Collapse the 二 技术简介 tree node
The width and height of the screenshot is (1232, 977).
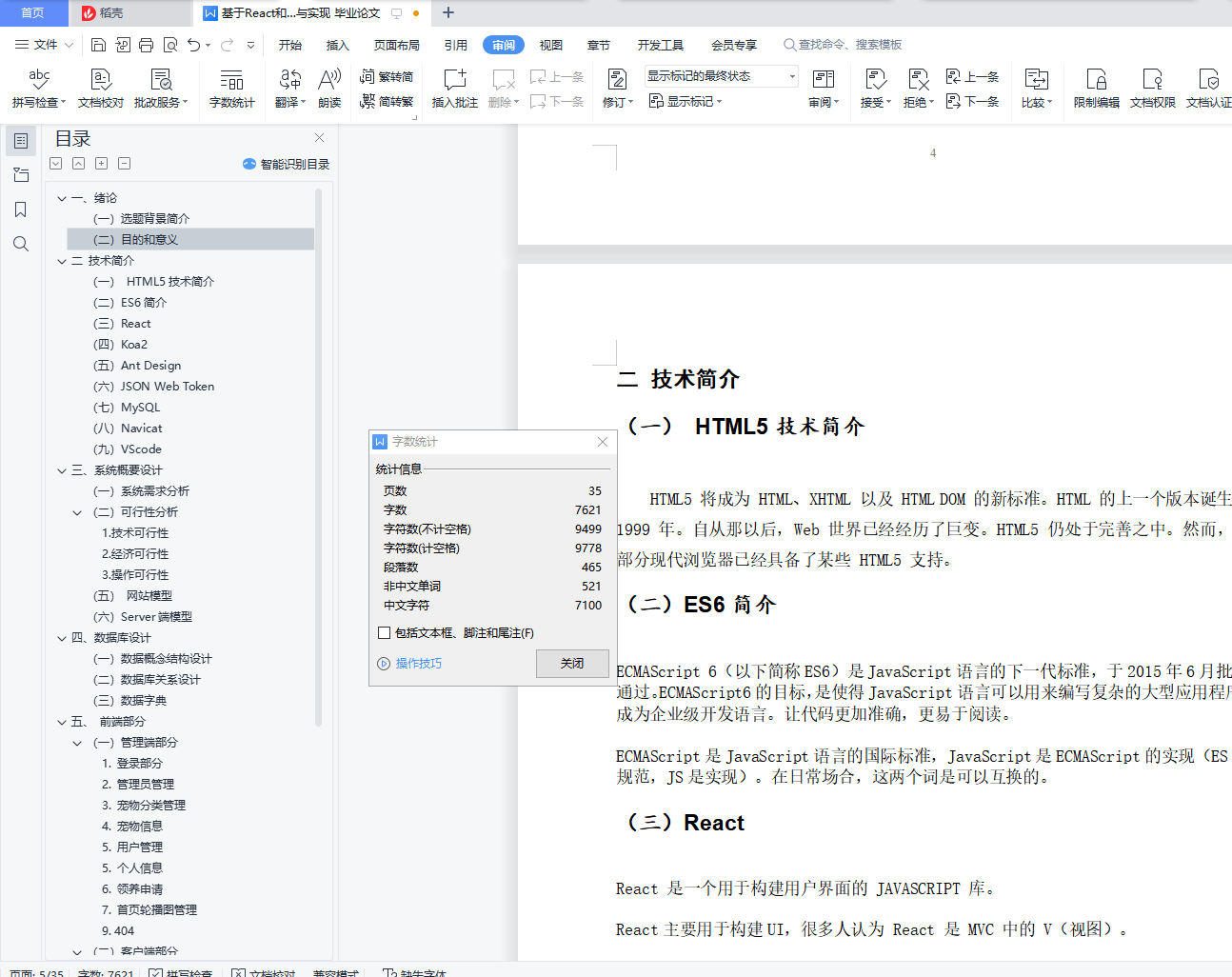(x=62, y=261)
